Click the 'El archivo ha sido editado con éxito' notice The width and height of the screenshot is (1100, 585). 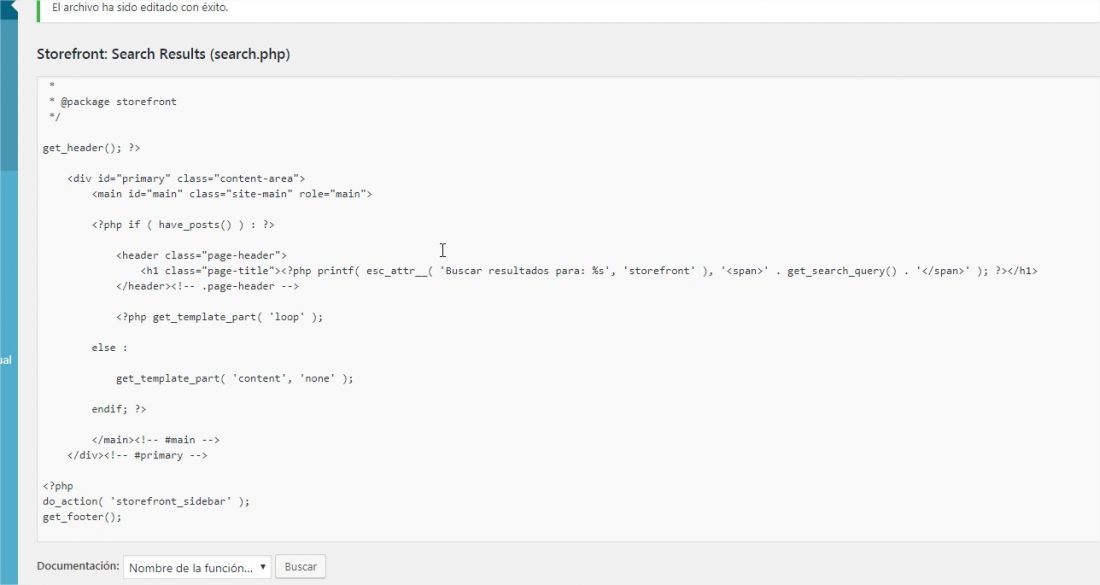click(x=140, y=8)
